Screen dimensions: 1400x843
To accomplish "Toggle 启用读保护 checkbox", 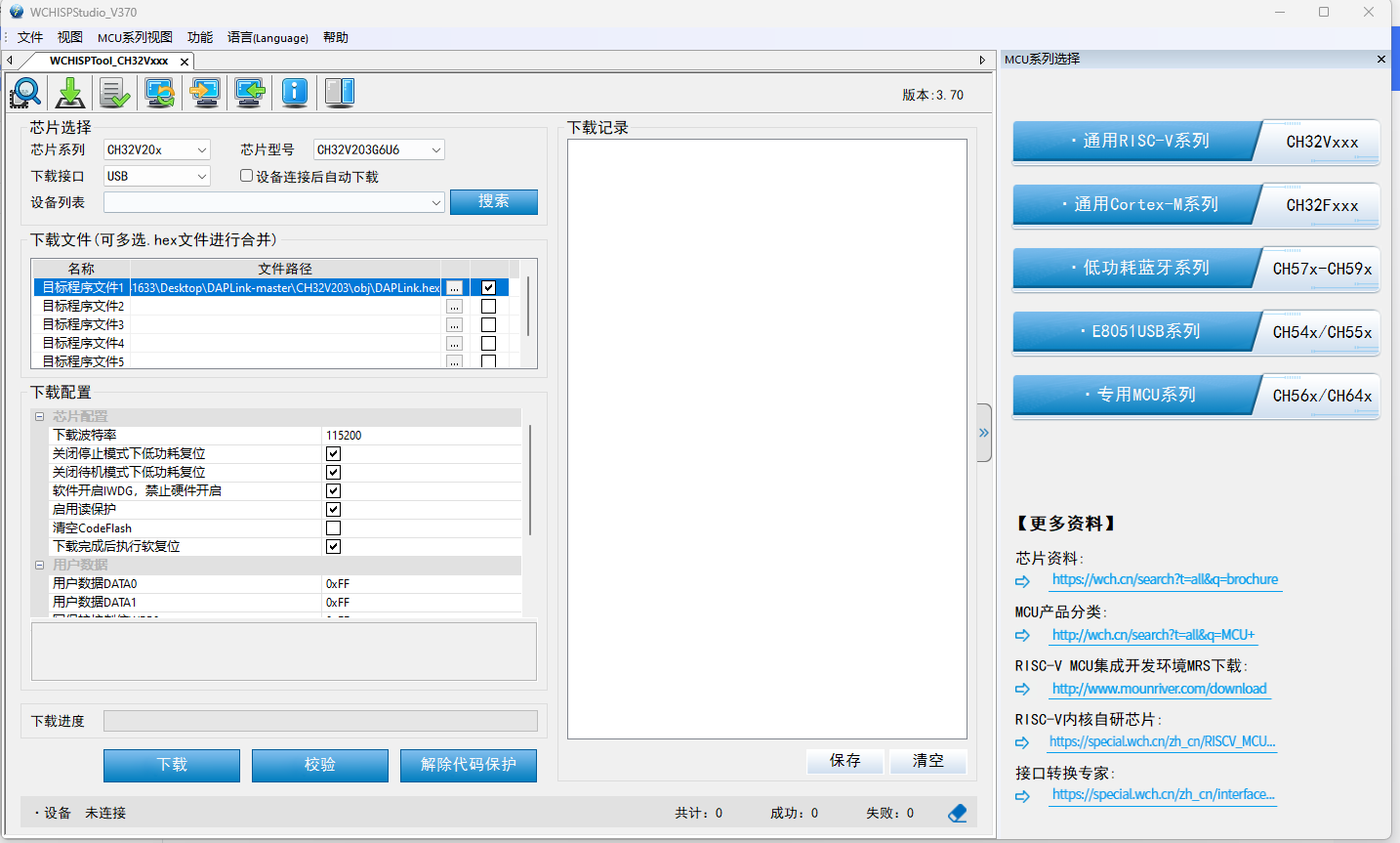I will point(333,509).
